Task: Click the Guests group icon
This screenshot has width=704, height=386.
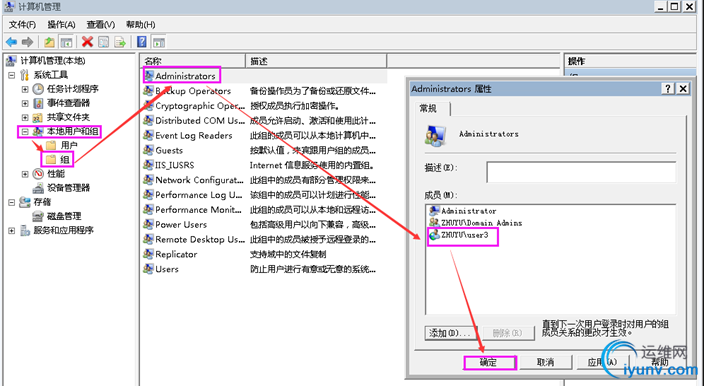Action: [x=148, y=150]
